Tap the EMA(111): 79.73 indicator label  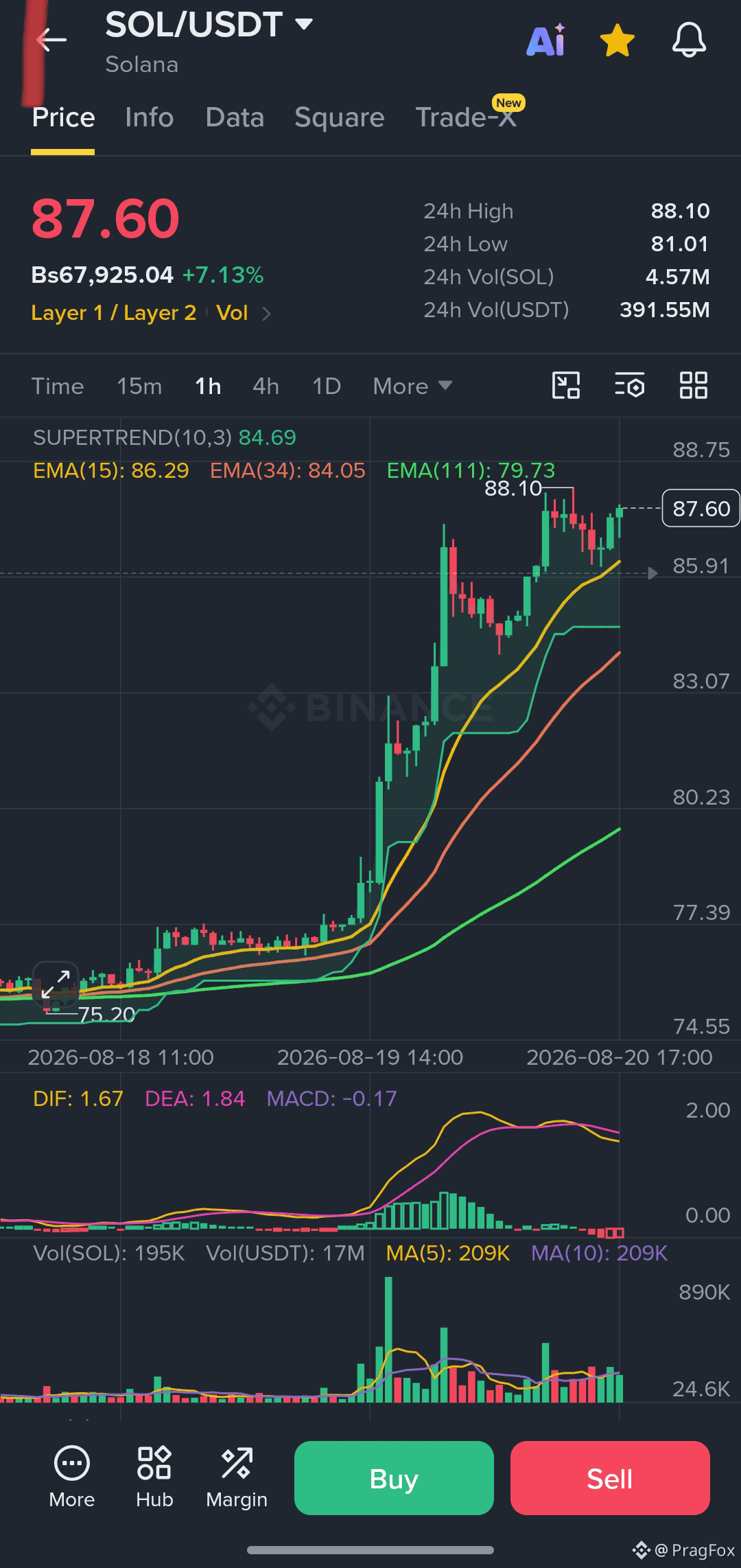point(471,470)
